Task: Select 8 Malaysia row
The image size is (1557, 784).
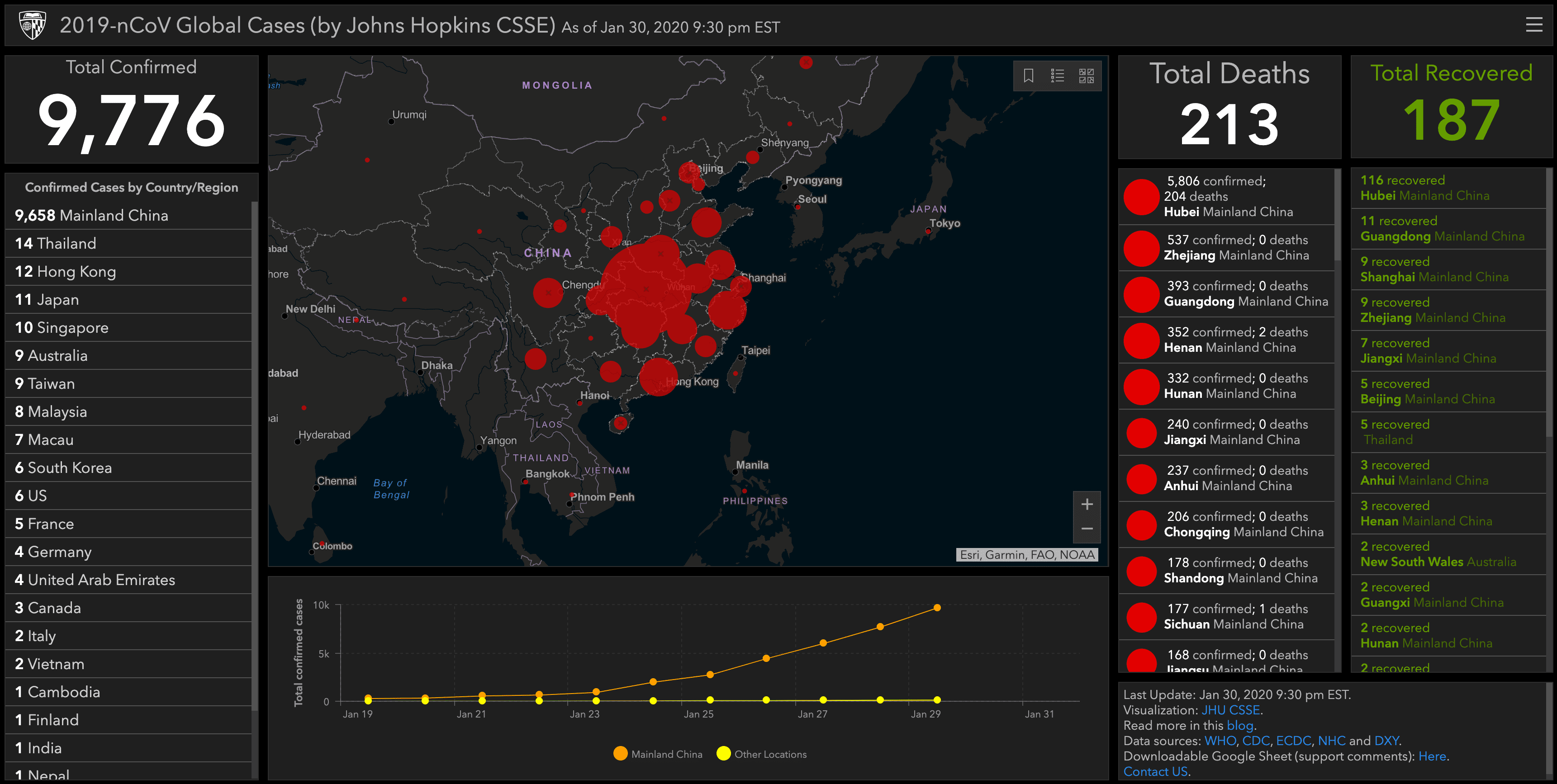Action: (x=128, y=411)
